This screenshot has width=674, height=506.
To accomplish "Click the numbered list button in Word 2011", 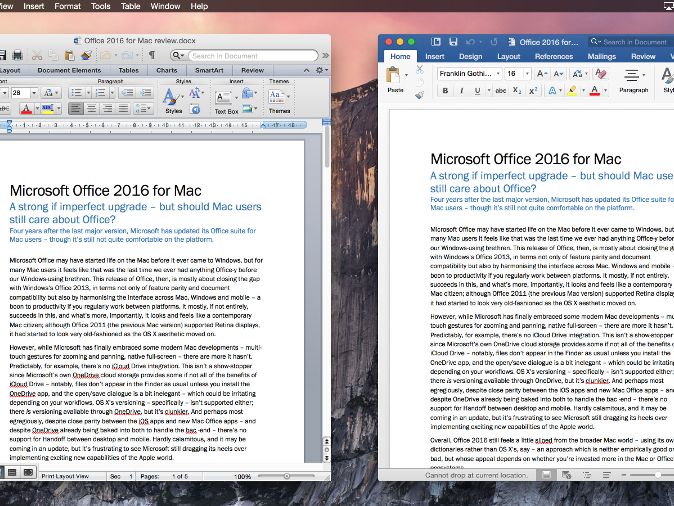I will pyautogui.click(x=101, y=92).
